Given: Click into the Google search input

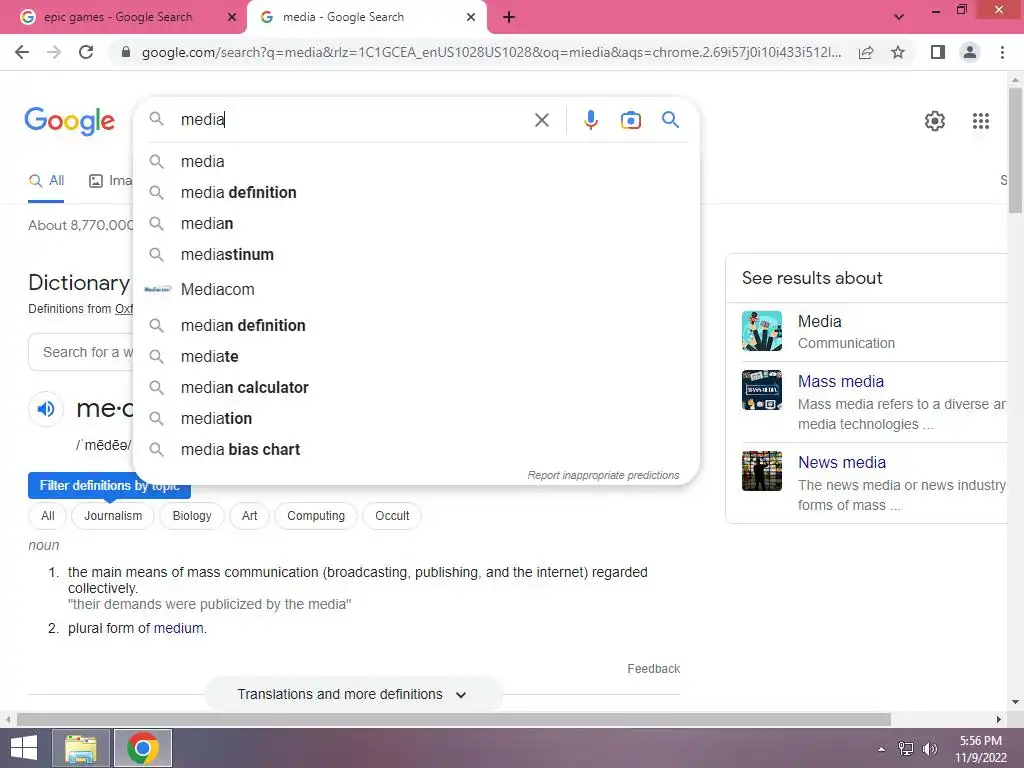Looking at the screenshot, I should pyautogui.click(x=353, y=120).
